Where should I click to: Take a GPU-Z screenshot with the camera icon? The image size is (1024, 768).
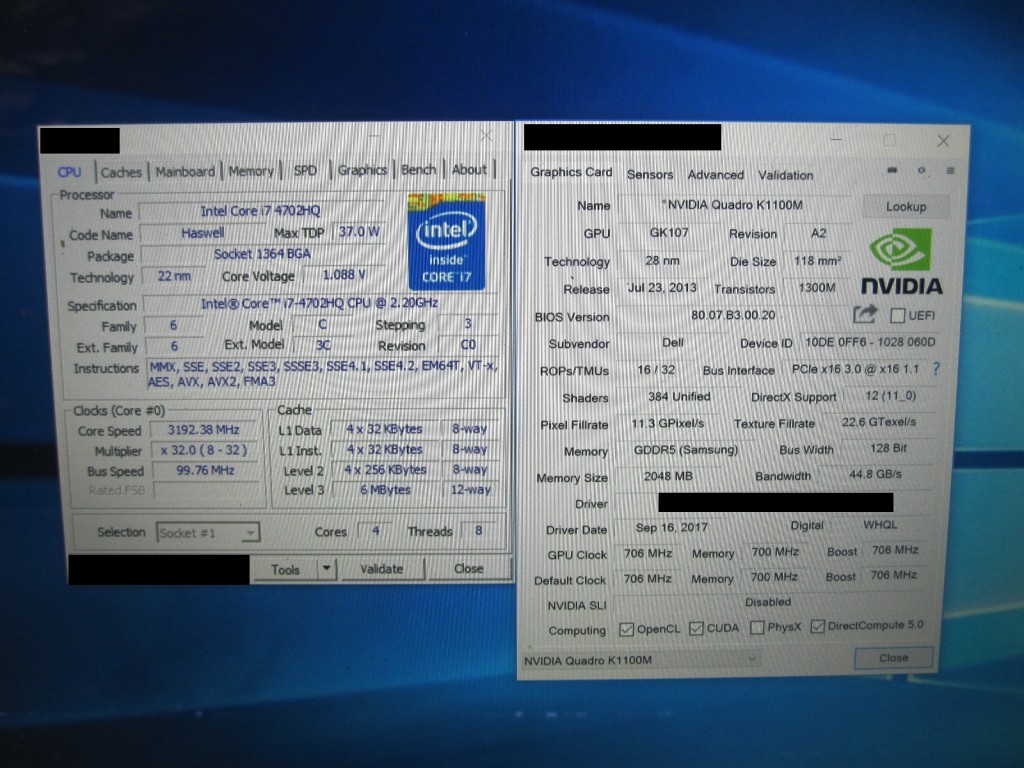click(892, 170)
